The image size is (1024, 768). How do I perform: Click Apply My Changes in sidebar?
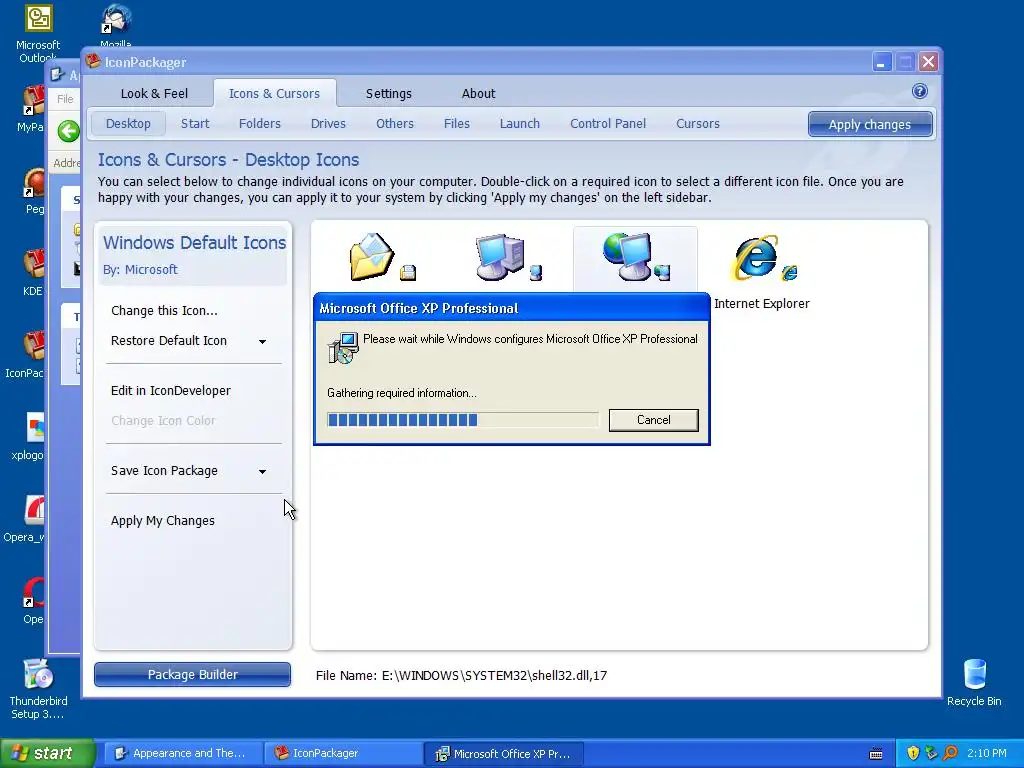163,520
